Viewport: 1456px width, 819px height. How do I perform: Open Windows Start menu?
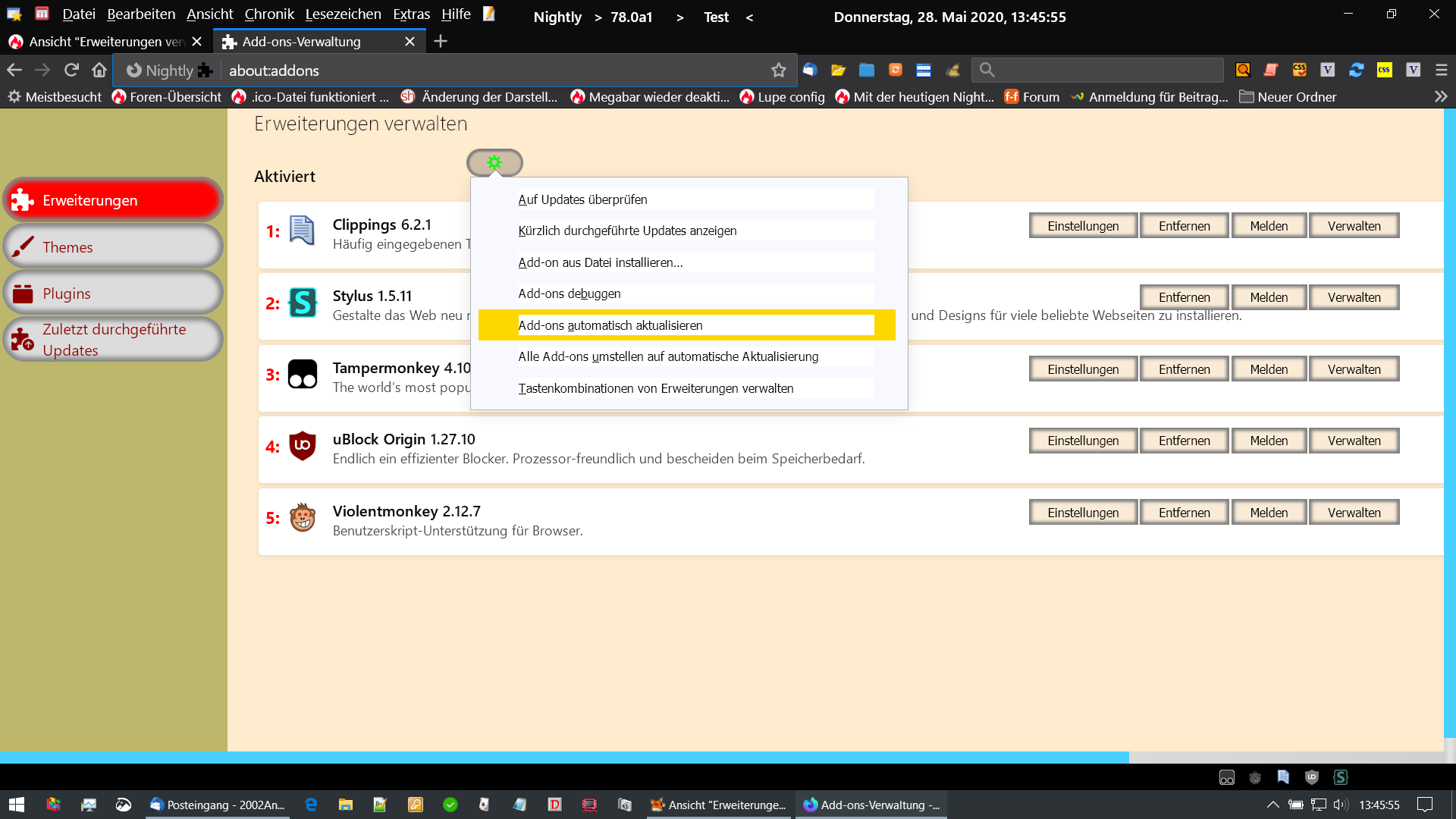pyautogui.click(x=17, y=805)
